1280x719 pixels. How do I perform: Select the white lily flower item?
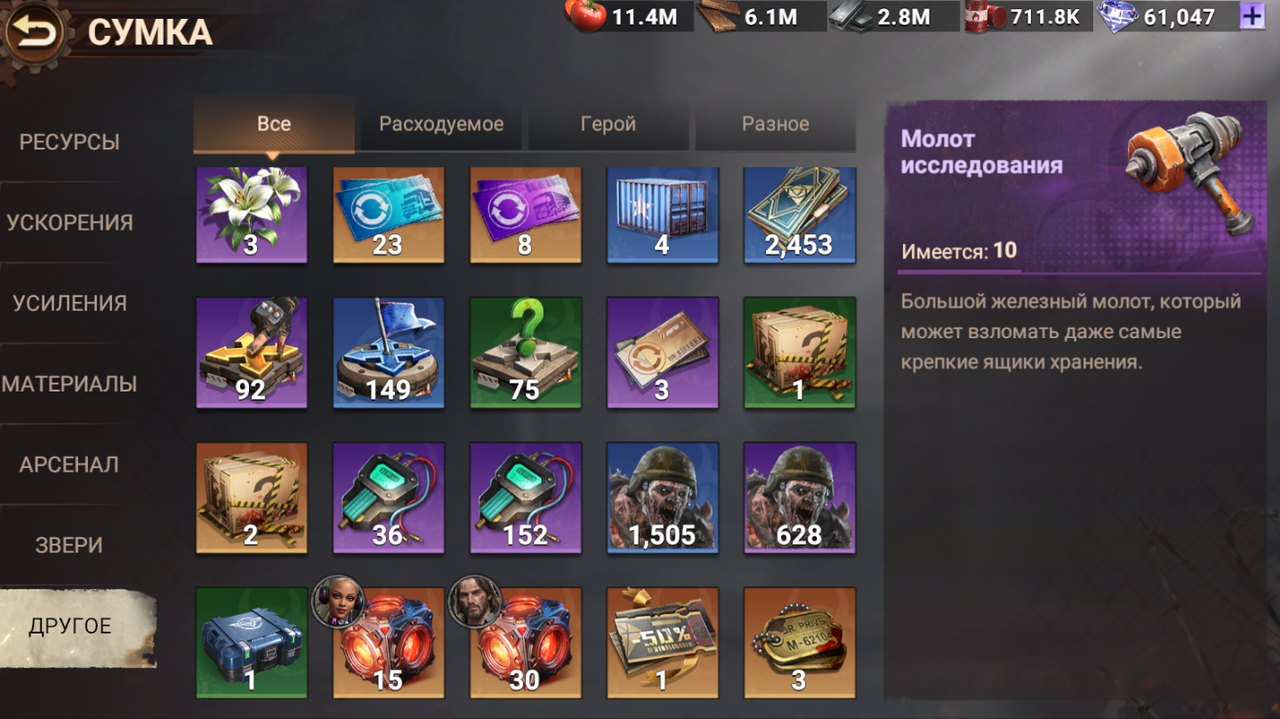point(251,215)
